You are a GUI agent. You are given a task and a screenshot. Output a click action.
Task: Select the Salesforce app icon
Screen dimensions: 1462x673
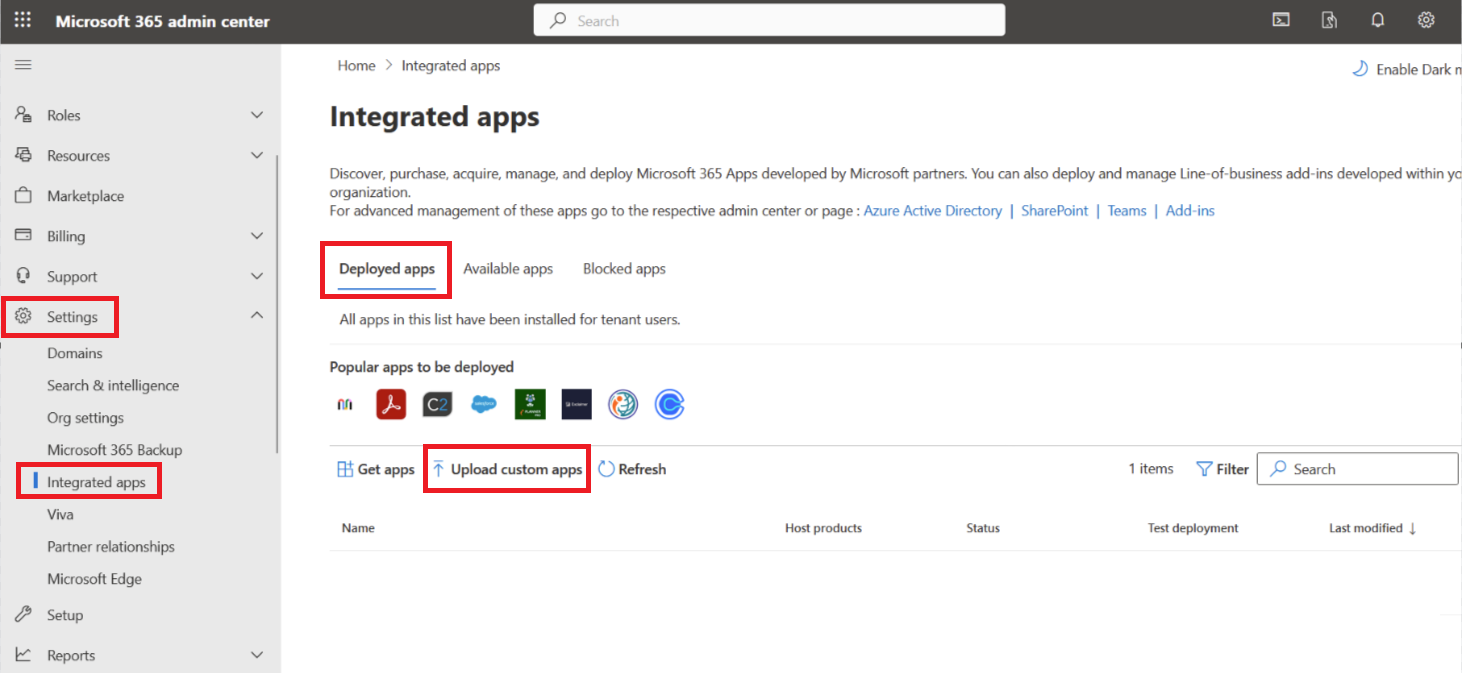(x=484, y=404)
